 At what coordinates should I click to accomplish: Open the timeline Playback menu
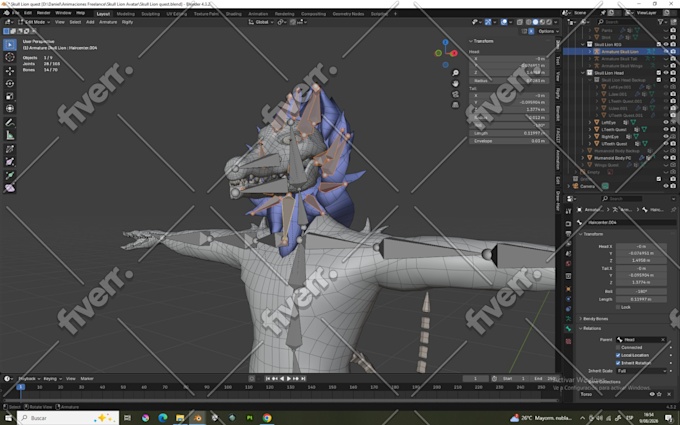[x=29, y=379]
